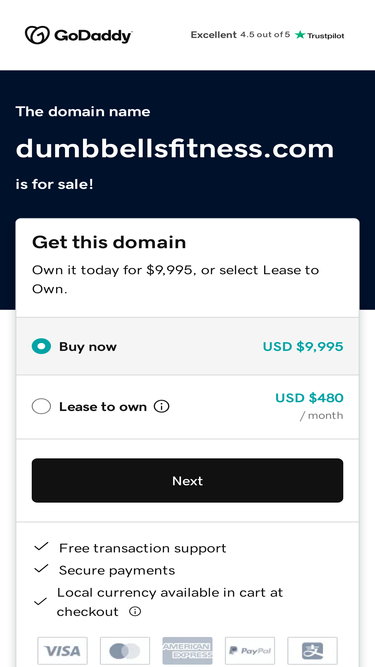The width and height of the screenshot is (375, 667).
Task: Click the PayPal payment icon
Action: (250, 650)
